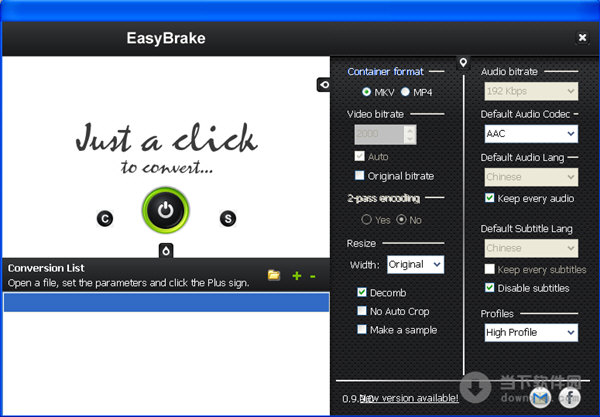Toggle Disable subtitles checkbox
This screenshot has width=600, height=417.
pyautogui.click(x=489, y=288)
